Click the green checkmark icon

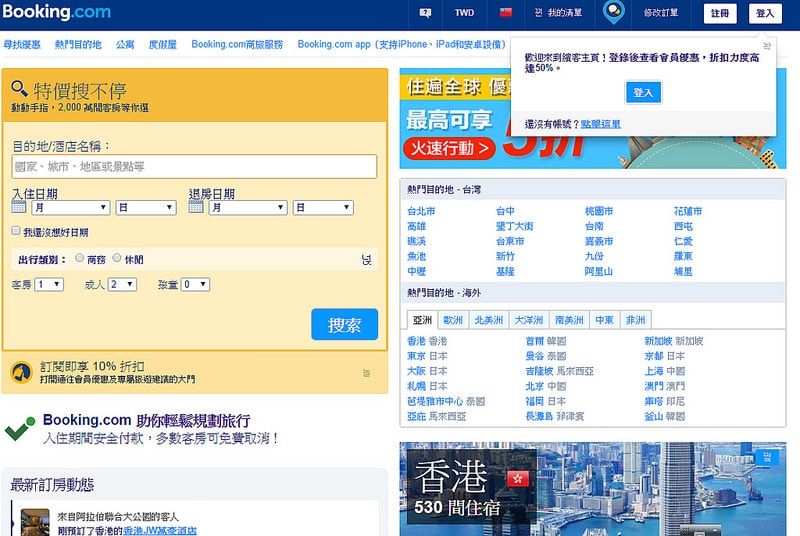[20, 429]
